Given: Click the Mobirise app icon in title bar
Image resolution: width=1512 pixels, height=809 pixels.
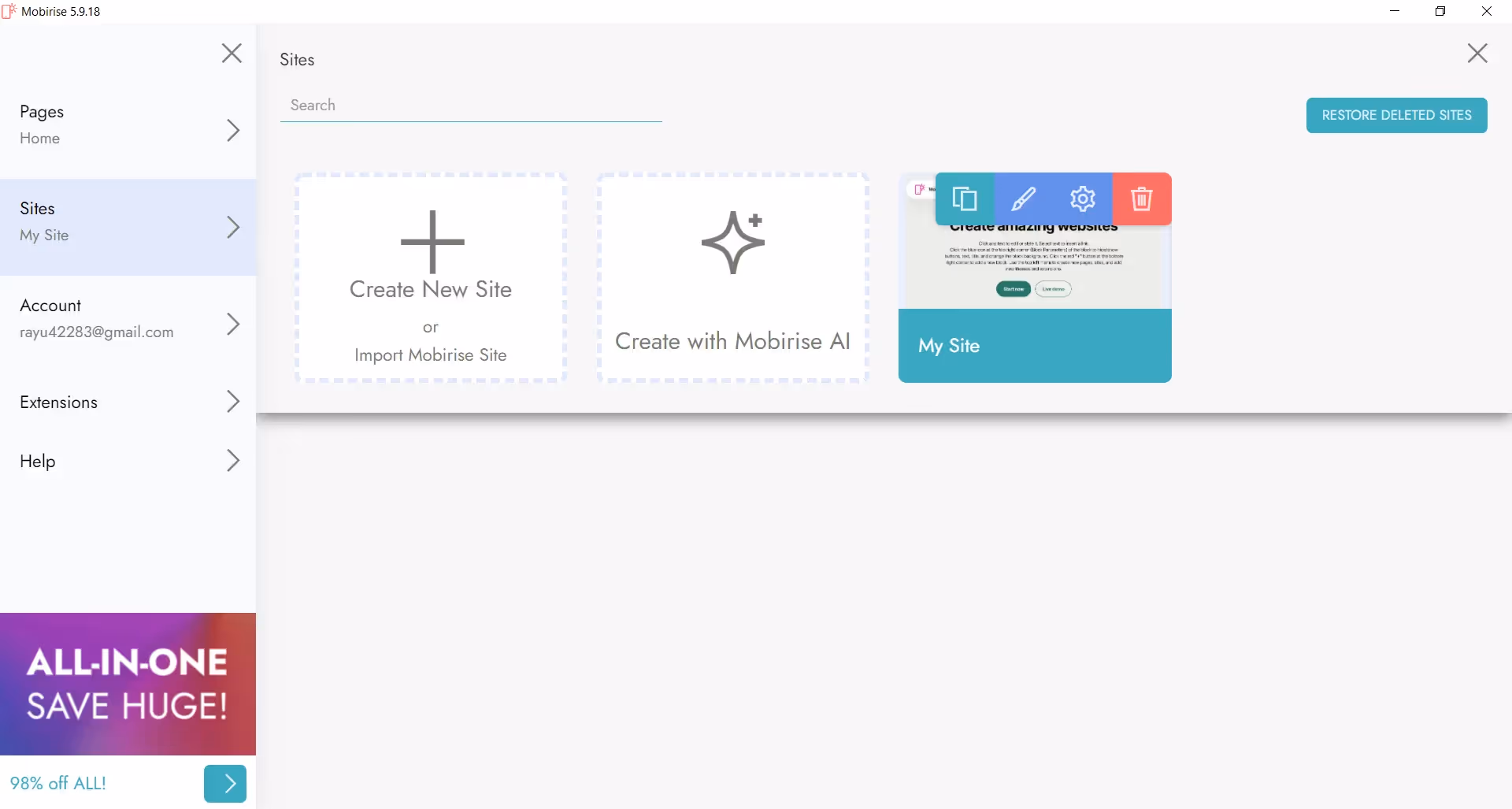Looking at the screenshot, I should click(9, 11).
